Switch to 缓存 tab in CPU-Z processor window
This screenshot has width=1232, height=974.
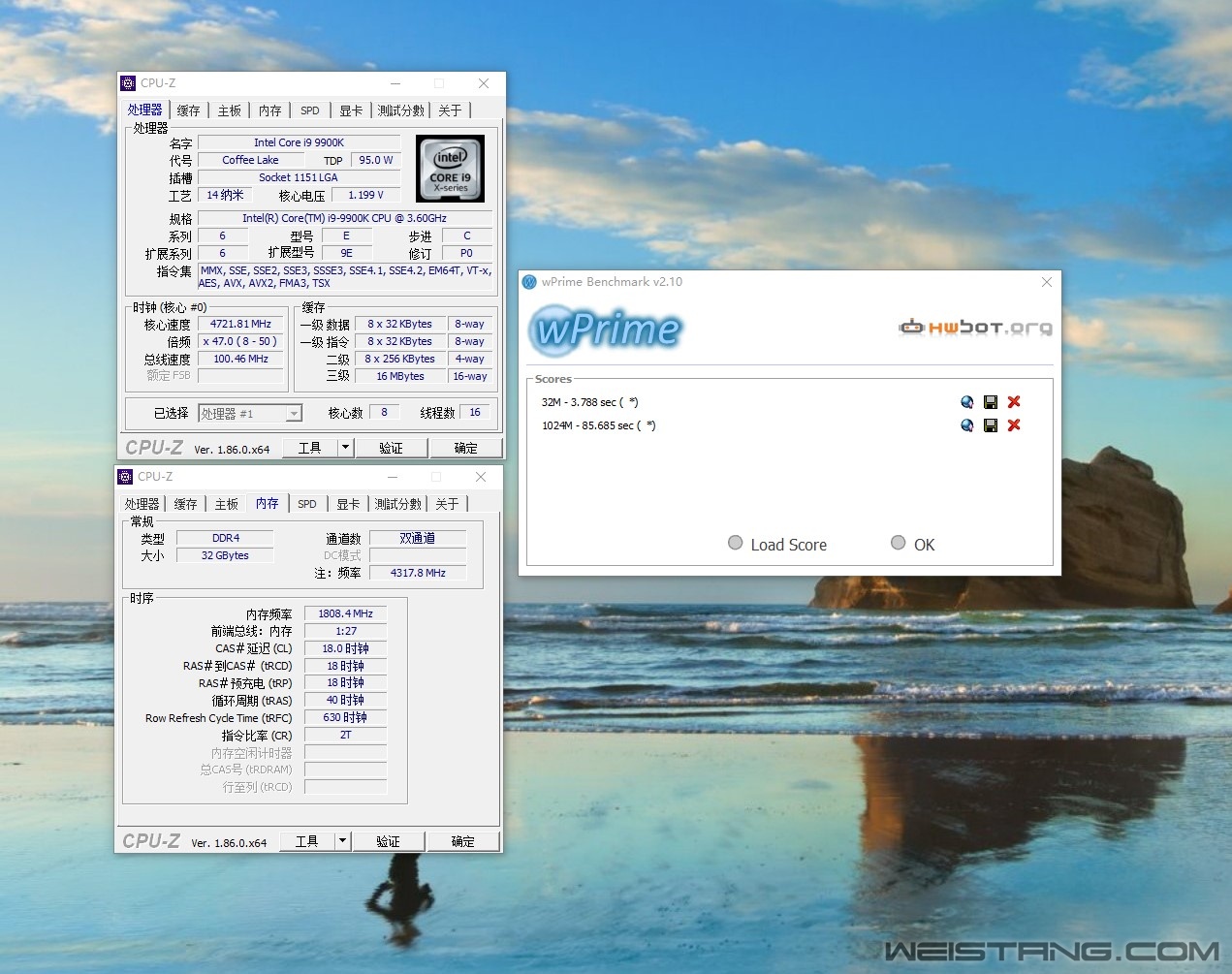(x=188, y=110)
